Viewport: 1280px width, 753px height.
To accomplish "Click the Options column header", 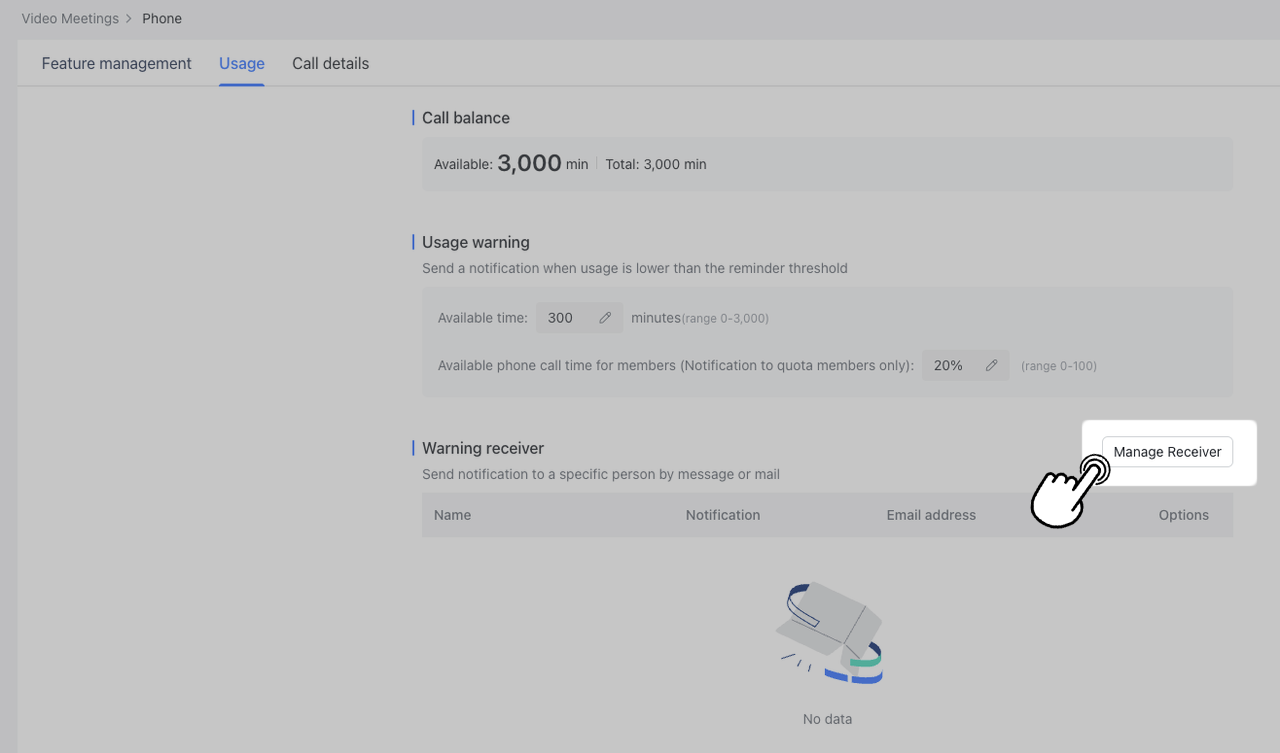I will pyautogui.click(x=1184, y=515).
